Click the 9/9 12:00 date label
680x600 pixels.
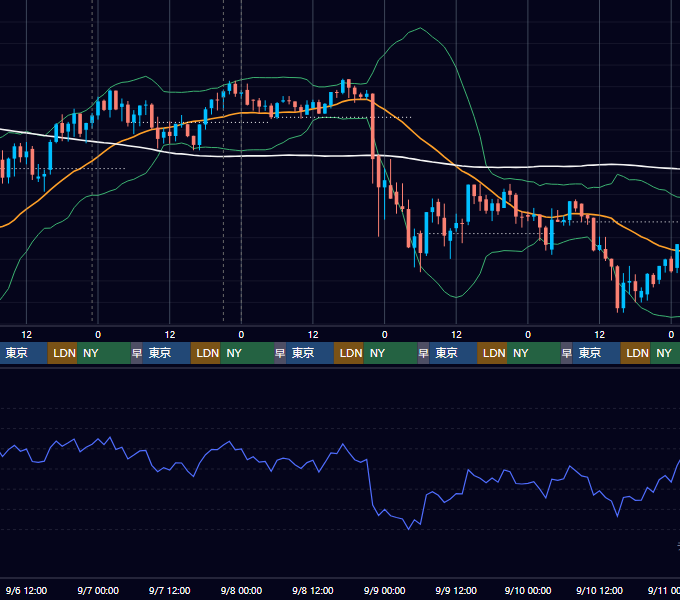point(456,590)
